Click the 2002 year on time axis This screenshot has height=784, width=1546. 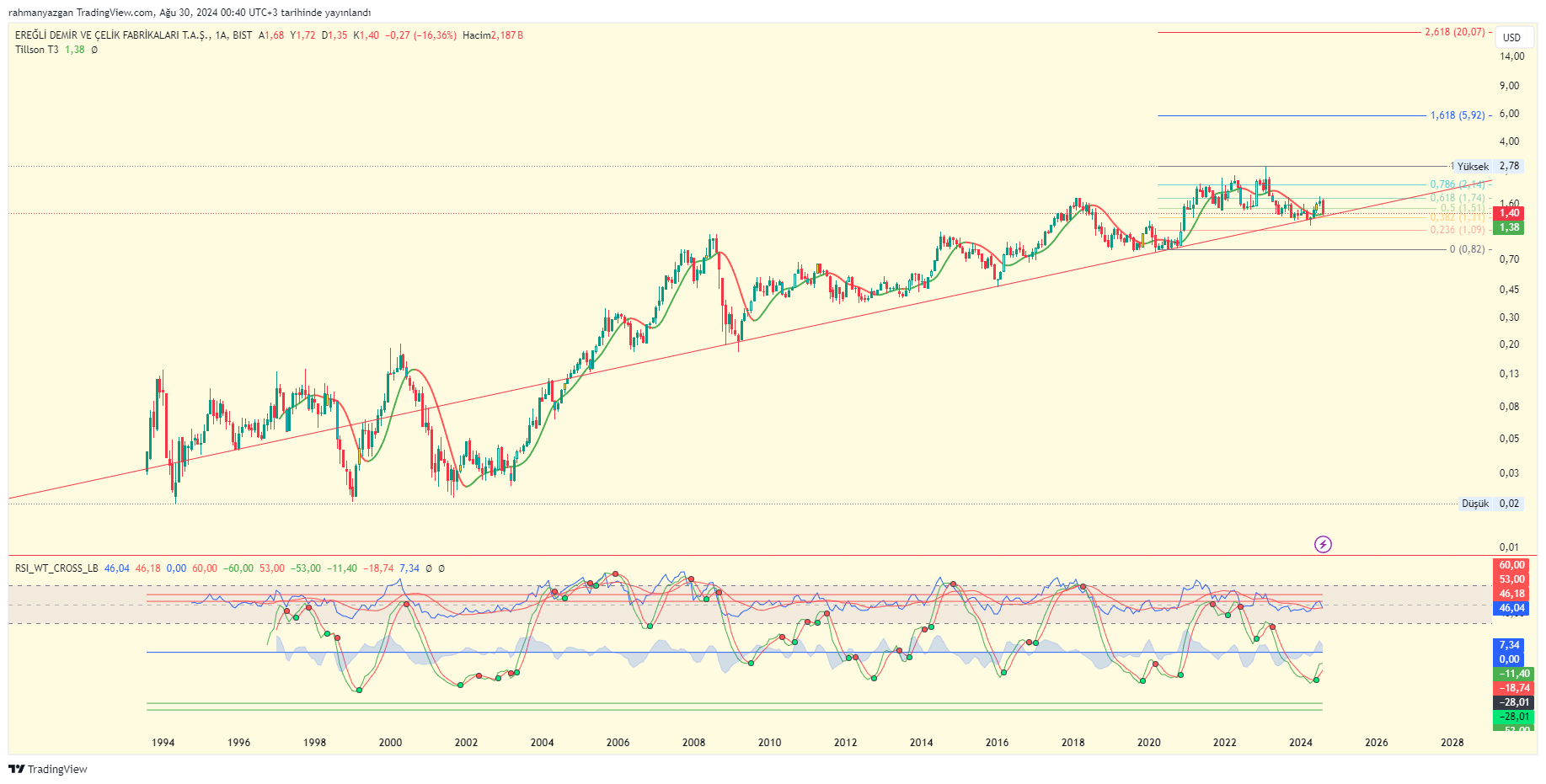(x=466, y=743)
